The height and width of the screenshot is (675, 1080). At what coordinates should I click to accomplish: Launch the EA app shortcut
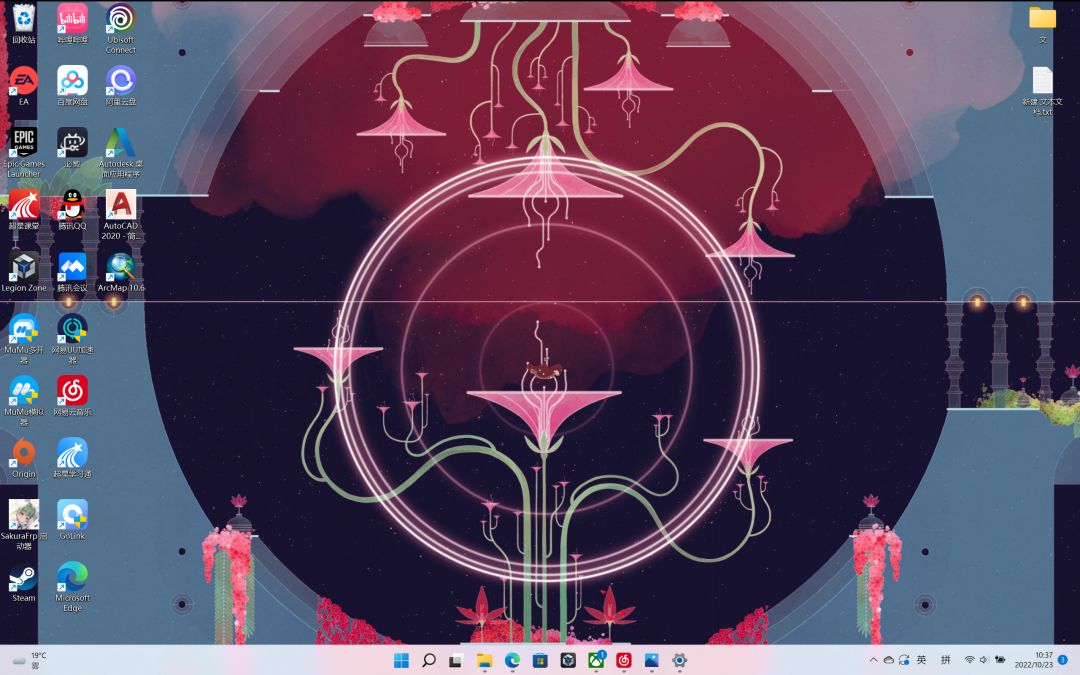click(23, 85)
